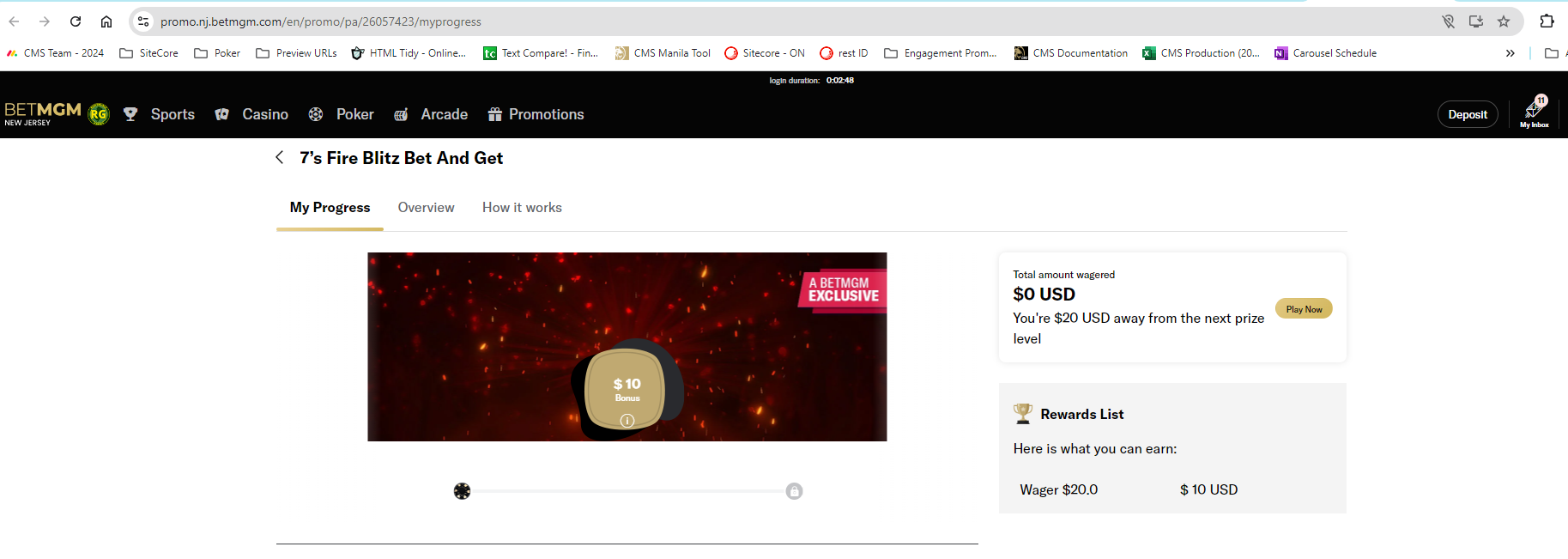
Task: Go back using the page back chevron
Action: pos(280,157)
